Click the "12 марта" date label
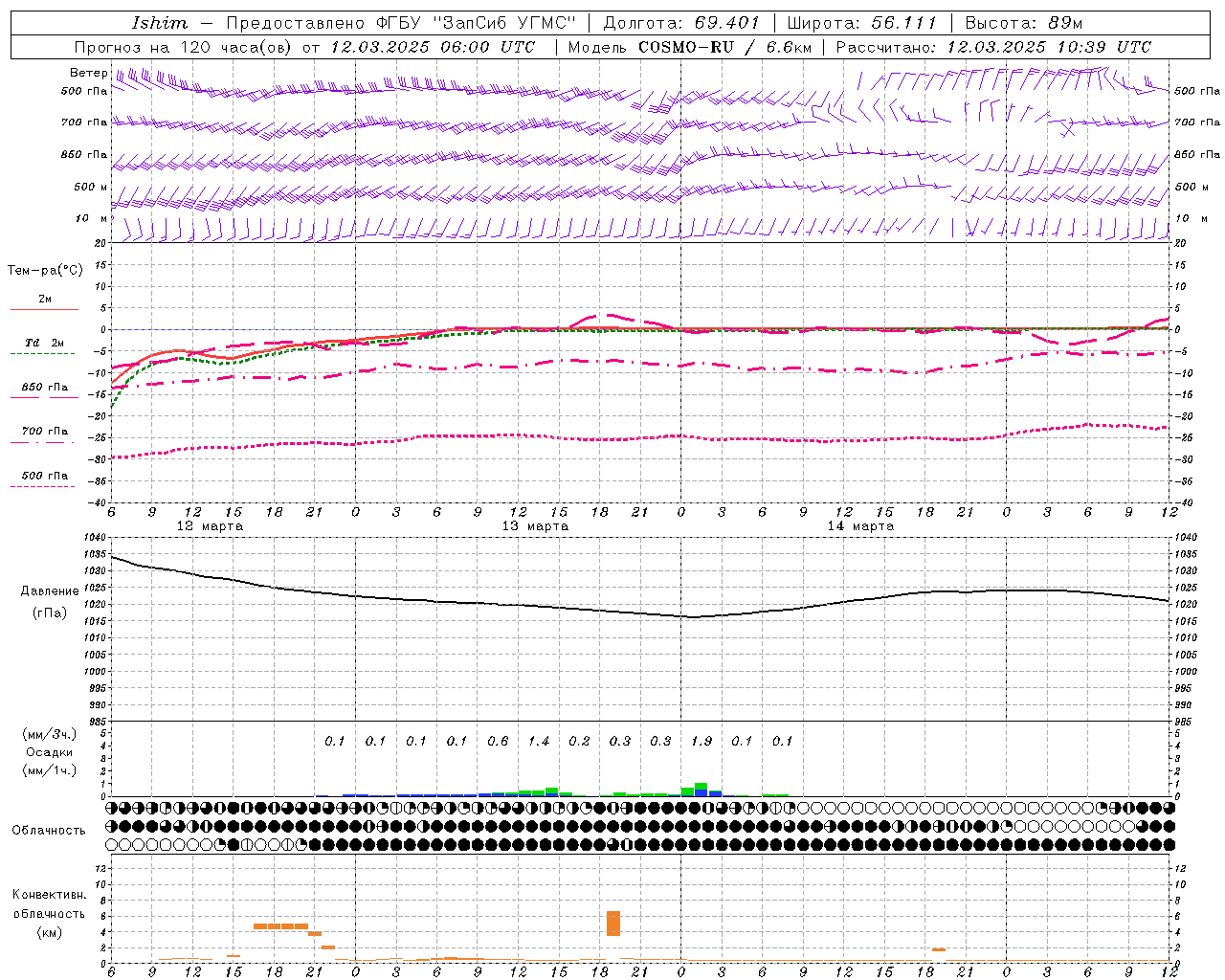Image resolution: width=1225 pixels, height=980 pixels. click(210, 526)
